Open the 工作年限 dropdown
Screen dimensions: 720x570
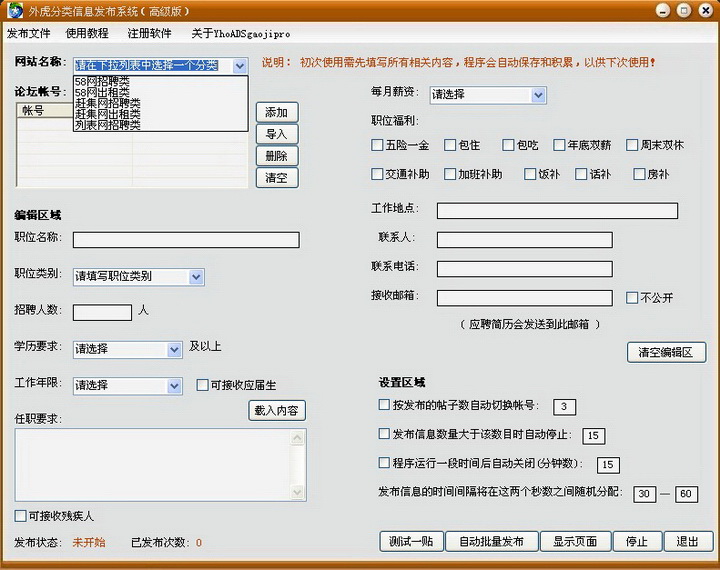tap(174, 386)
